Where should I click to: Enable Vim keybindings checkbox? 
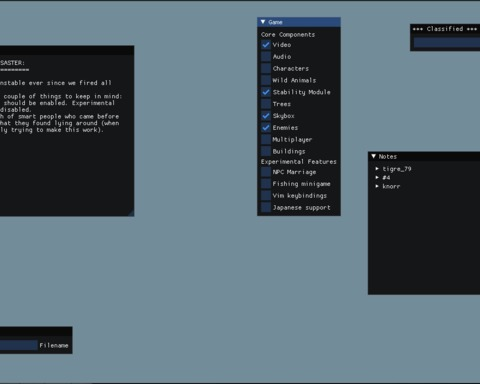pos(266,196)
